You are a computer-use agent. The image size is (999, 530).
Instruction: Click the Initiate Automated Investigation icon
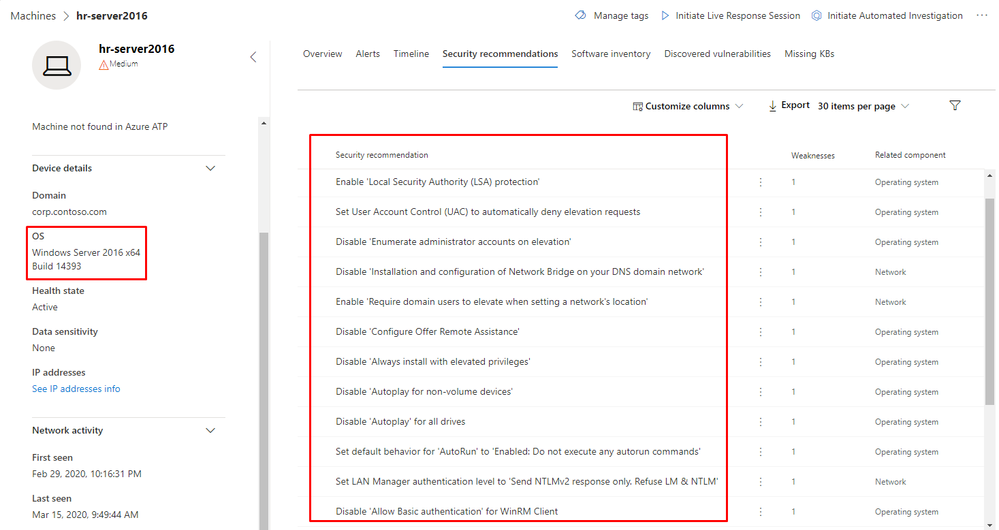816,15
